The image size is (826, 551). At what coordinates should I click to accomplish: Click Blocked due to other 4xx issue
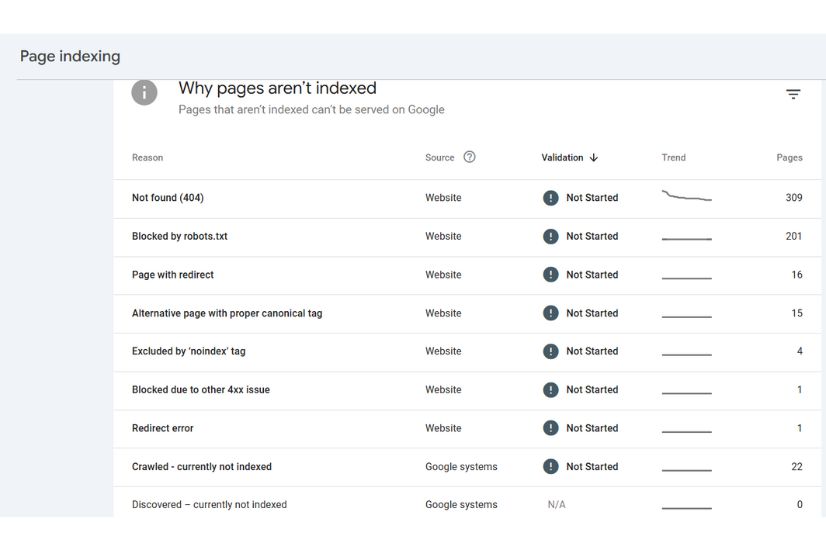(201, 390)
